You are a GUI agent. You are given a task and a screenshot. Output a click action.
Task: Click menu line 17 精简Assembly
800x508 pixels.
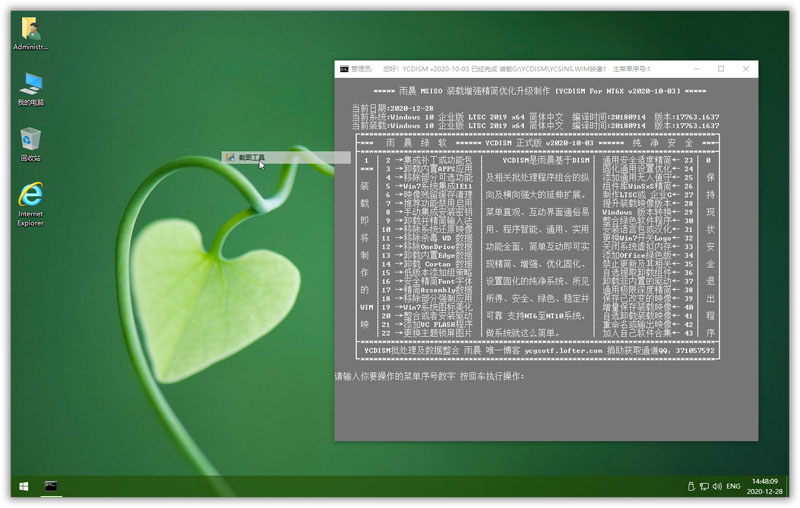tap(427, 290)
